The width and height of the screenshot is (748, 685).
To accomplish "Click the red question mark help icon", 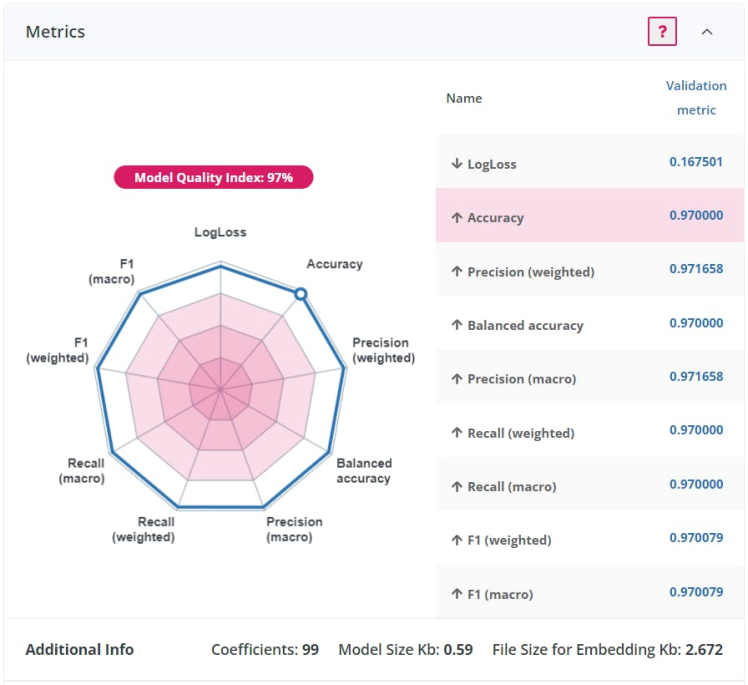I will pos(662,32).
